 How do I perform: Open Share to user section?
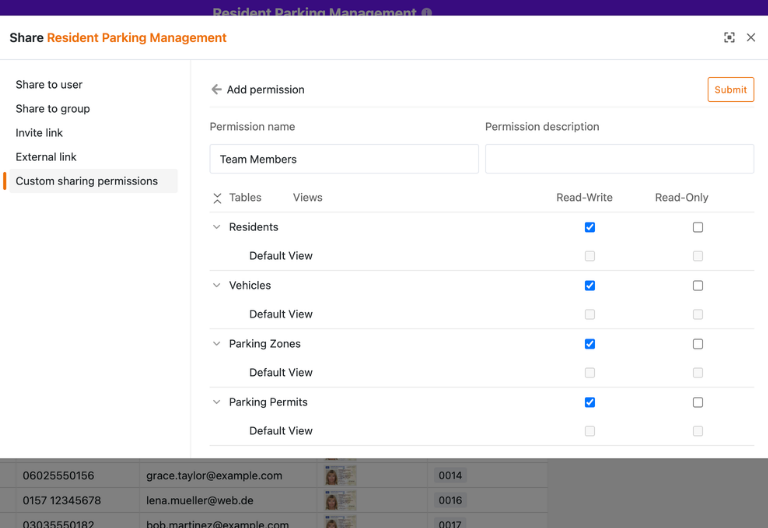(x=49, y=85)
